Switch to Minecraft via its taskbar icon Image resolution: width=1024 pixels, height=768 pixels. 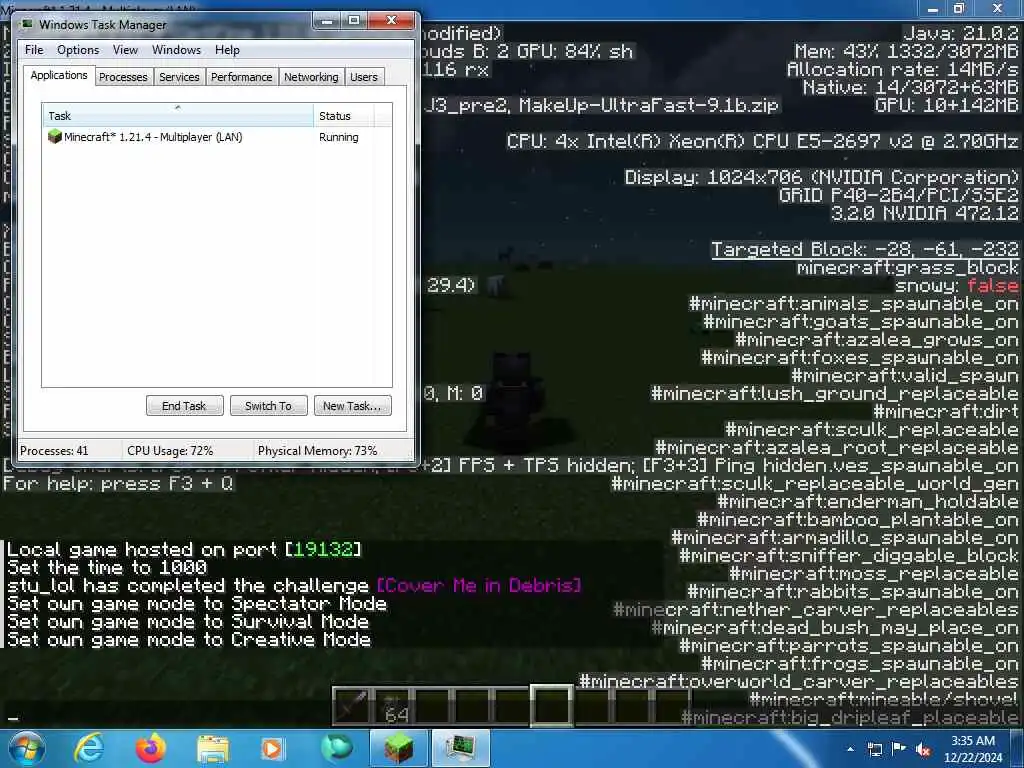[398, 748]
